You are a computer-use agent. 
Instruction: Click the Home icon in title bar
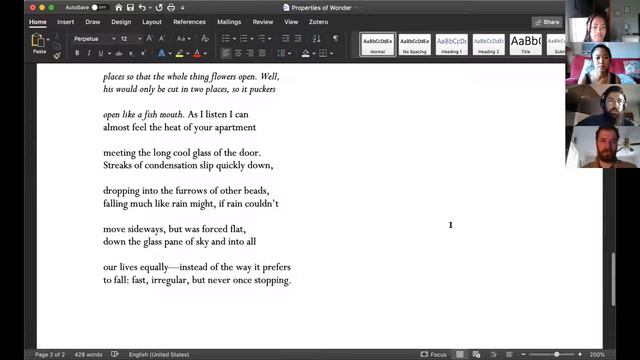[x=118, y=7]
